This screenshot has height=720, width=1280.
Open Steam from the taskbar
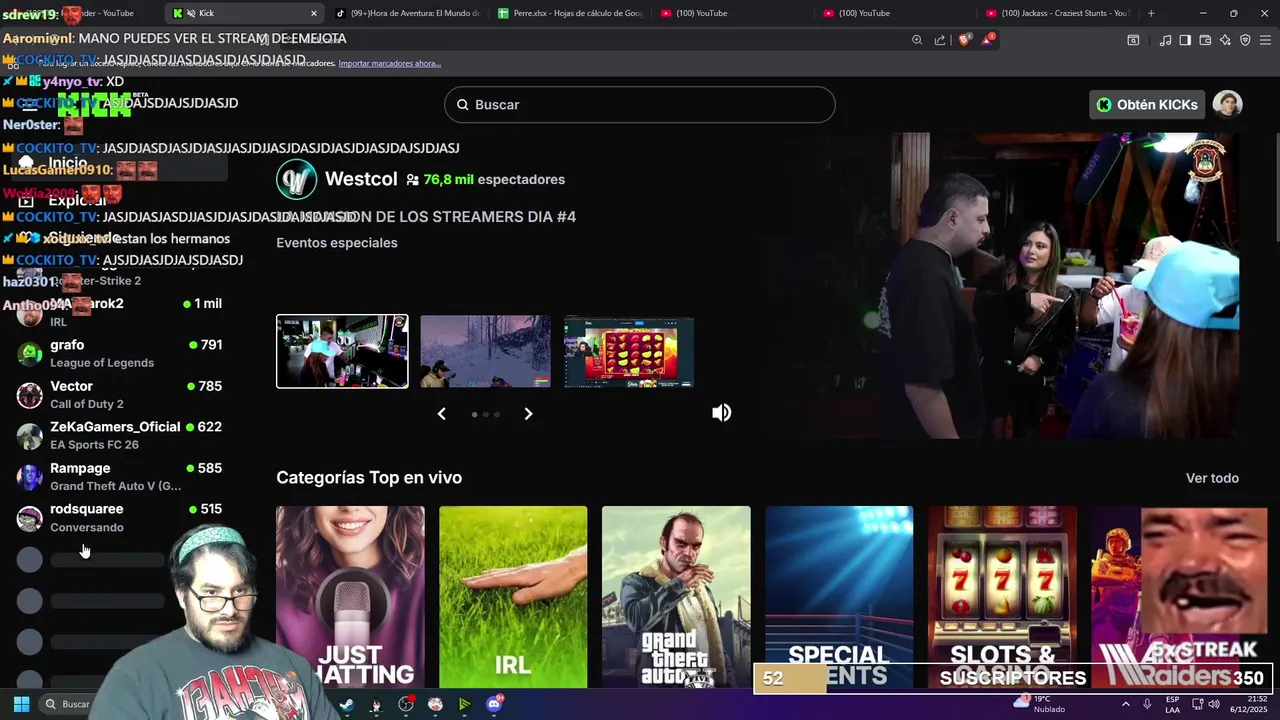[346, 704]
